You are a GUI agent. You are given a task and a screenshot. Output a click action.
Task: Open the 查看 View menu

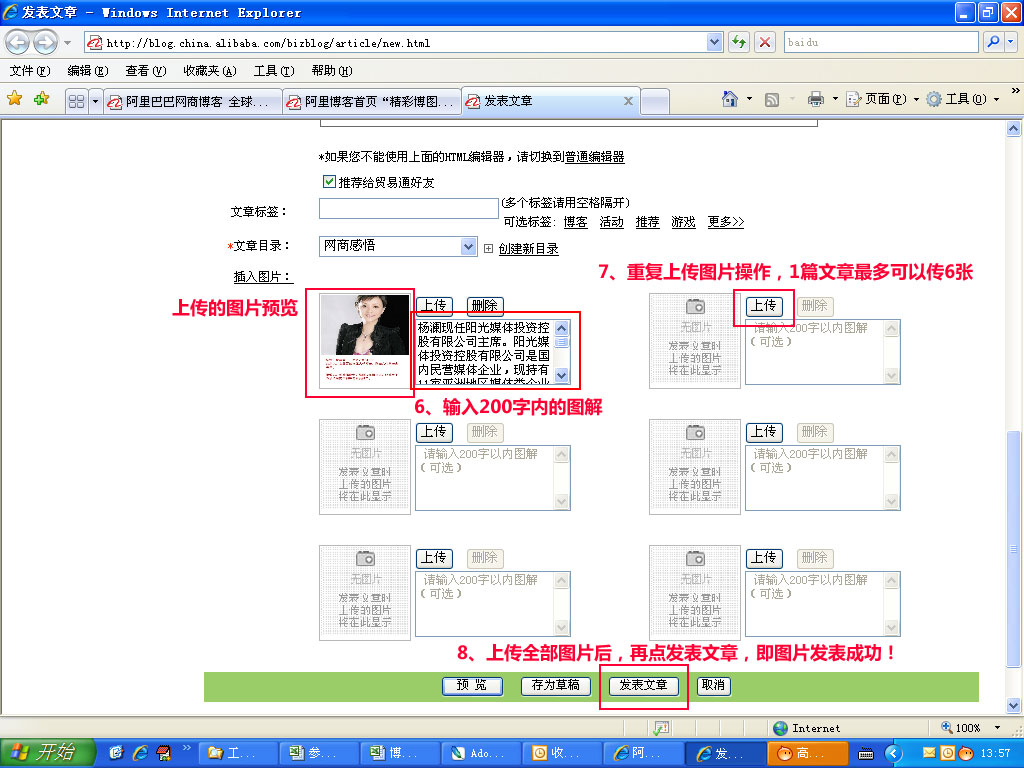coord(145,71)
